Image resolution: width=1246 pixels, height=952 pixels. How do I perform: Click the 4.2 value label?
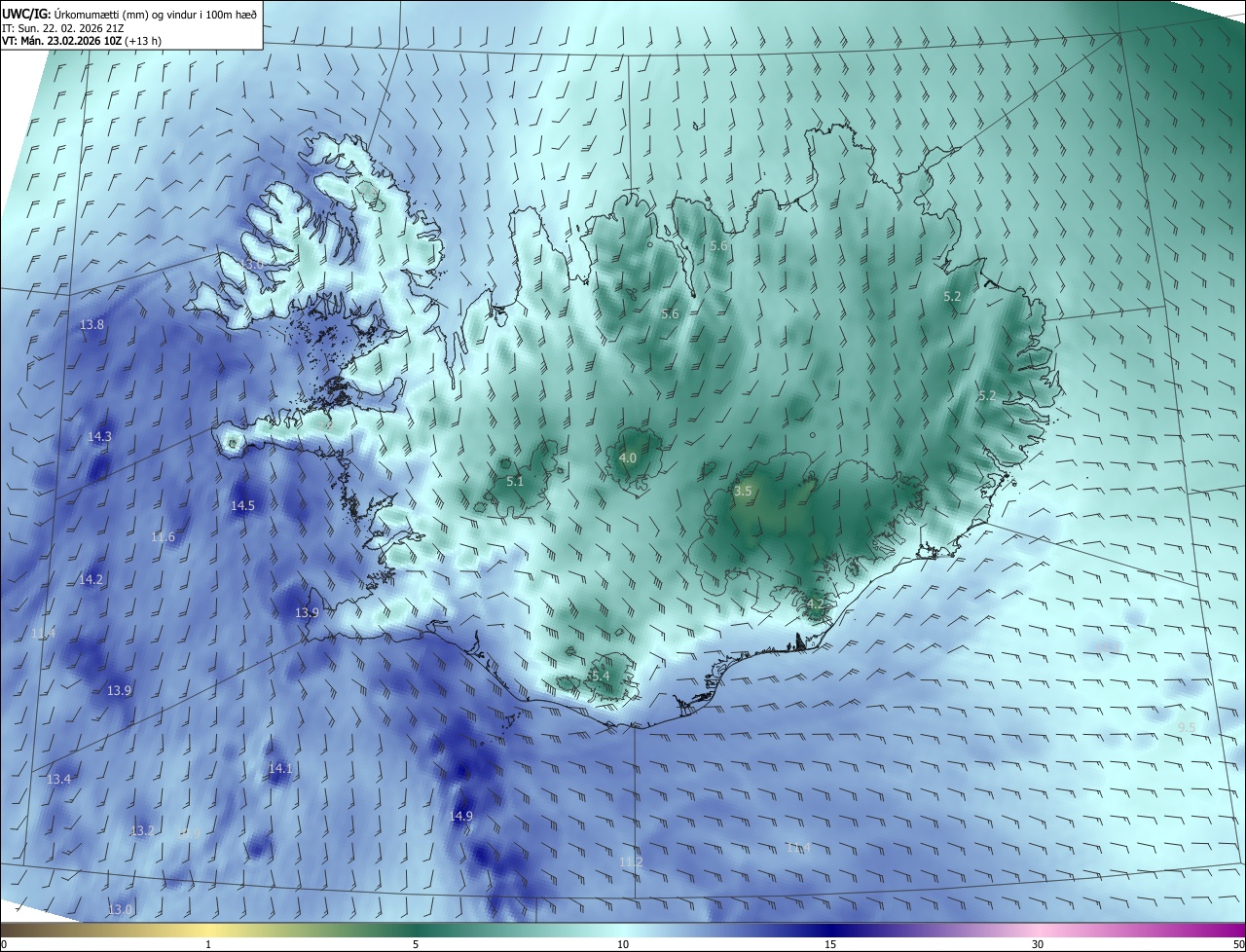pyautogui.click(x=816, y=604)
